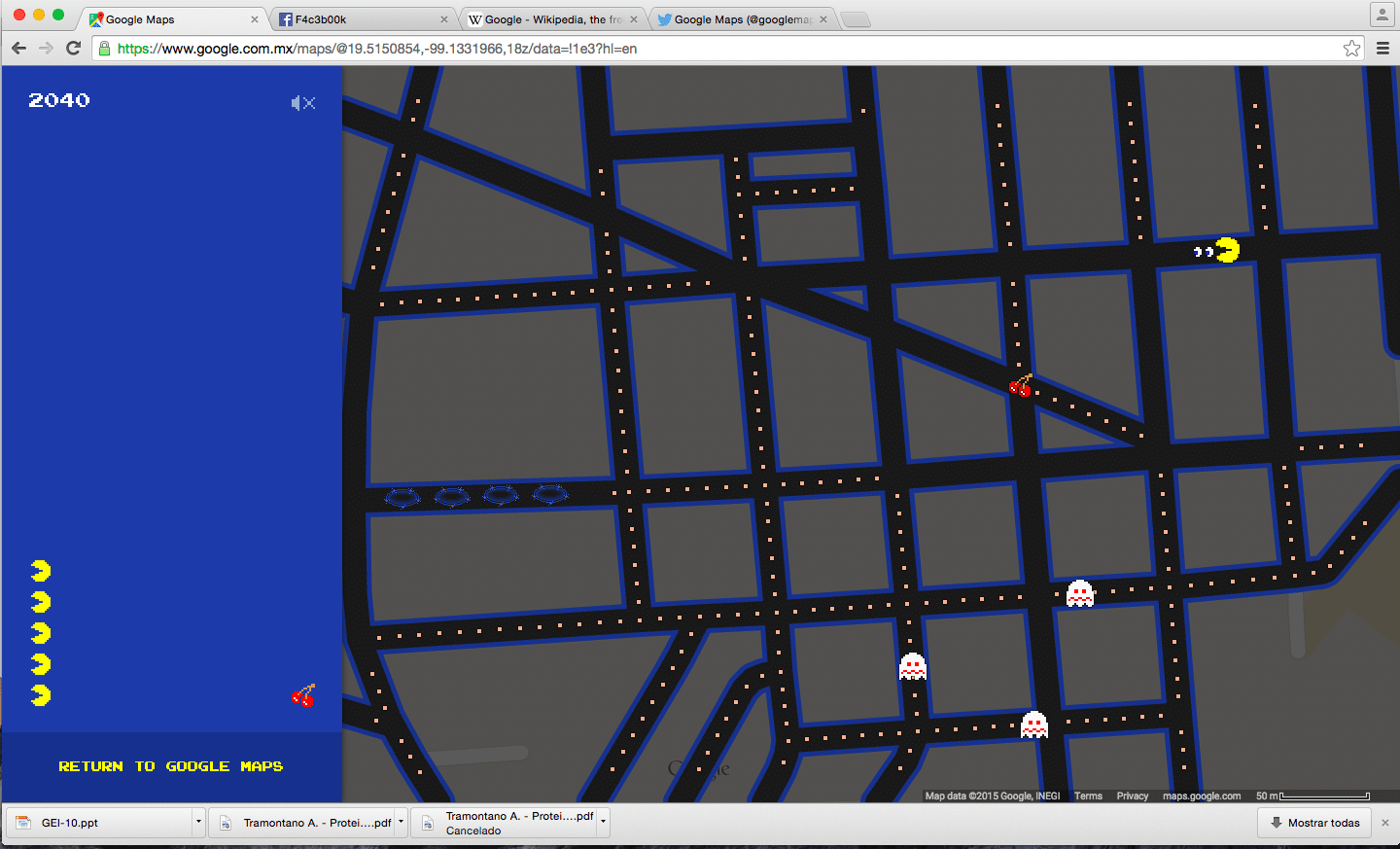1400x849 pixels.
Task: Close the F4c3b00k tab
Action: [x=444, y=19]
